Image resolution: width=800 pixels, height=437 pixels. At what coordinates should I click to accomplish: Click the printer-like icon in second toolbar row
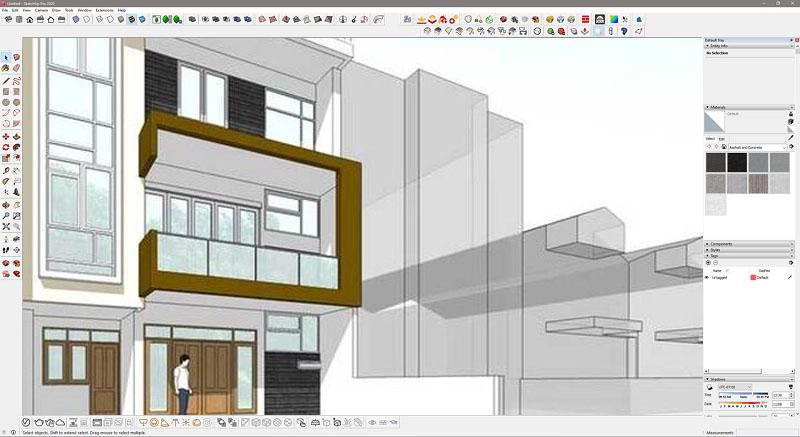(523, 31)
